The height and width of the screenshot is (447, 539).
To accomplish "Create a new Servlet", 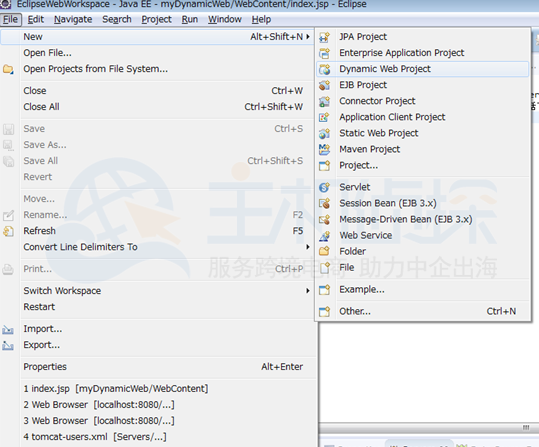I will pos(422,187).
